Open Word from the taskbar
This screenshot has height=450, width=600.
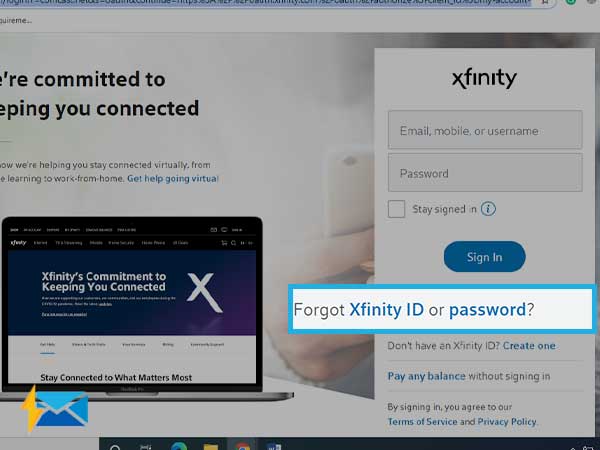(x=274, y=446)
